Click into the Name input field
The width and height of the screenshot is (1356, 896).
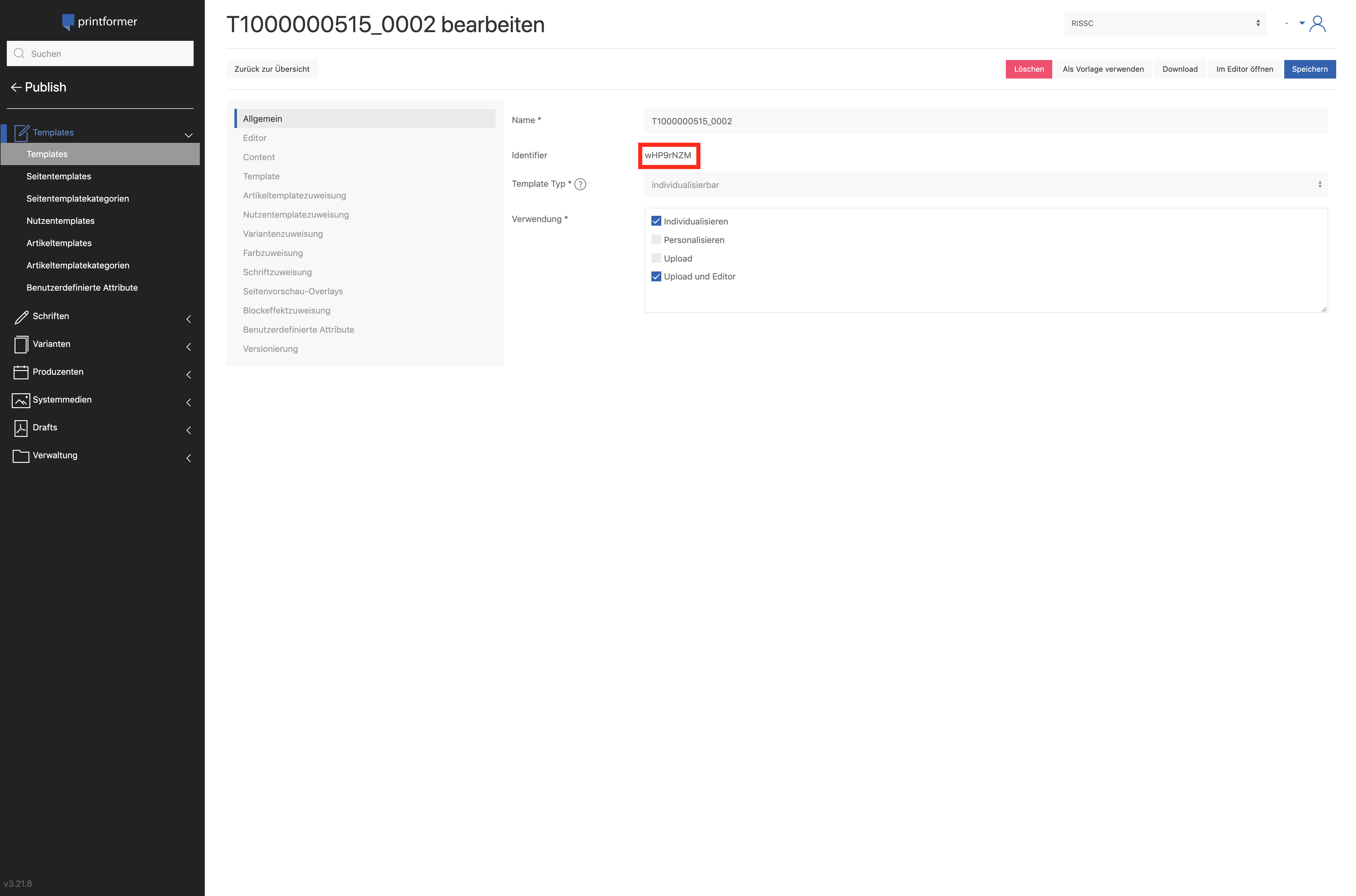tap(985, 121)
